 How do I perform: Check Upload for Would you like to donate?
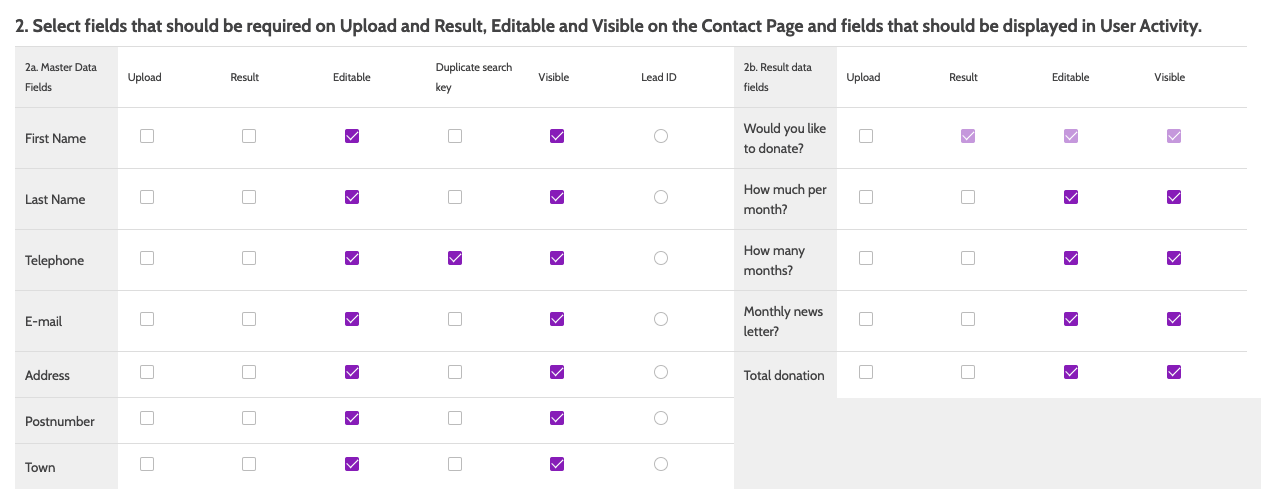click(866, 136)
